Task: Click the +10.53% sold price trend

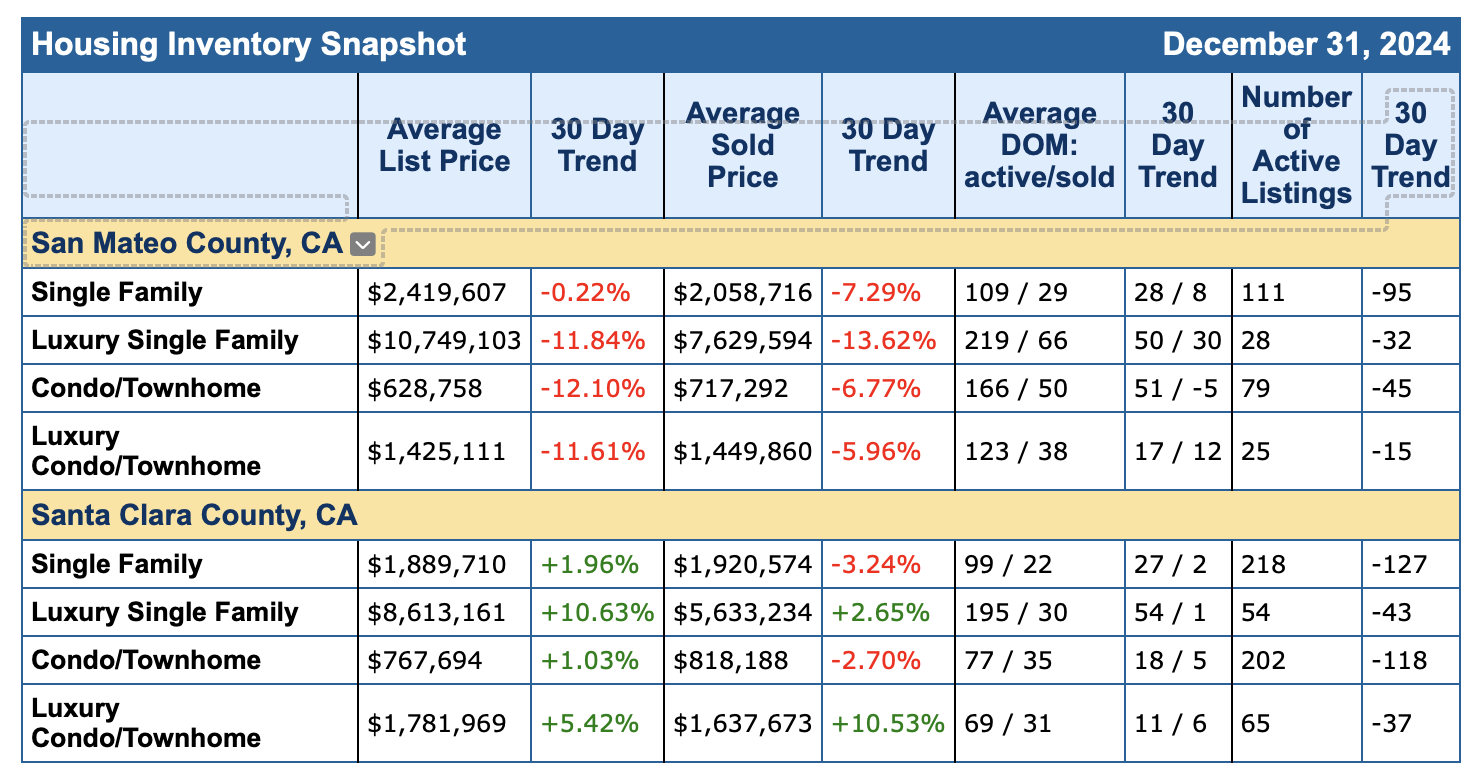Action: [x=887, y=723]
